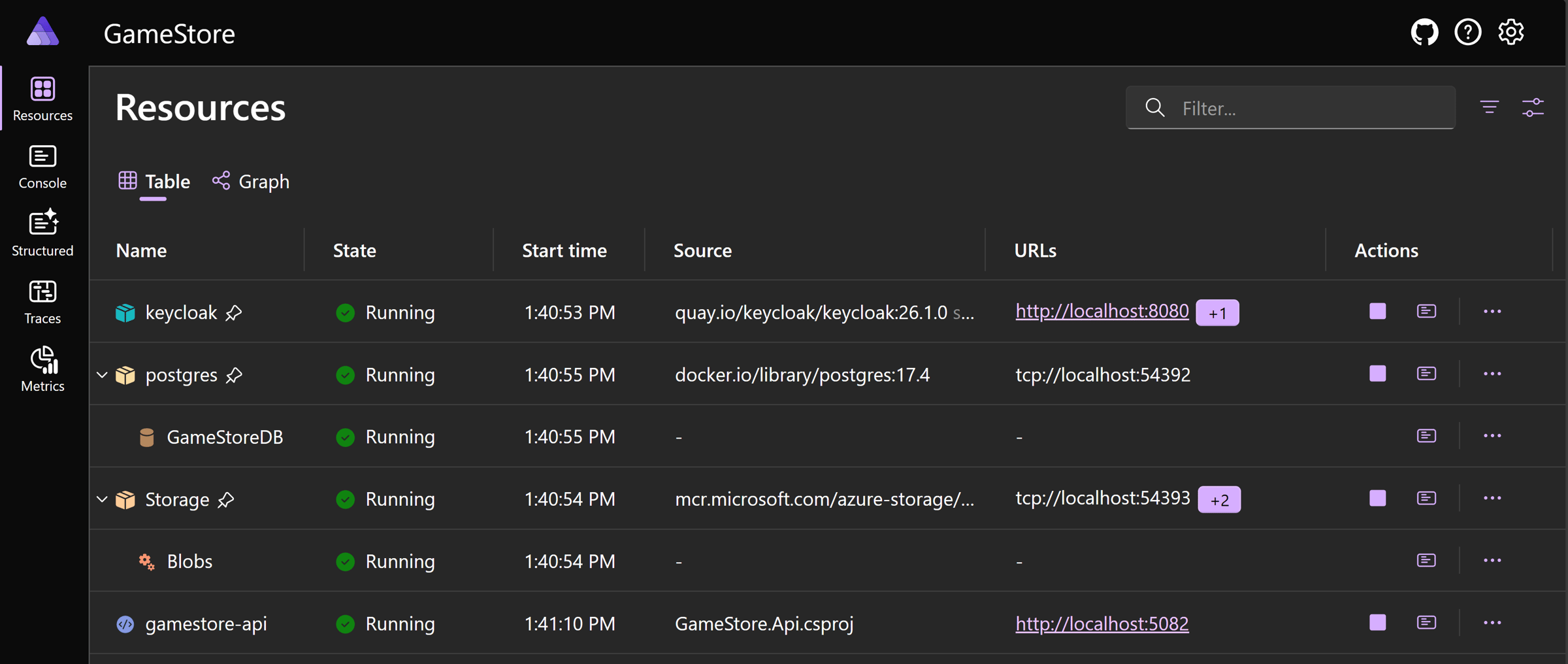
Task: Click the keycloak teal container icon
Action: pos(125,312)
